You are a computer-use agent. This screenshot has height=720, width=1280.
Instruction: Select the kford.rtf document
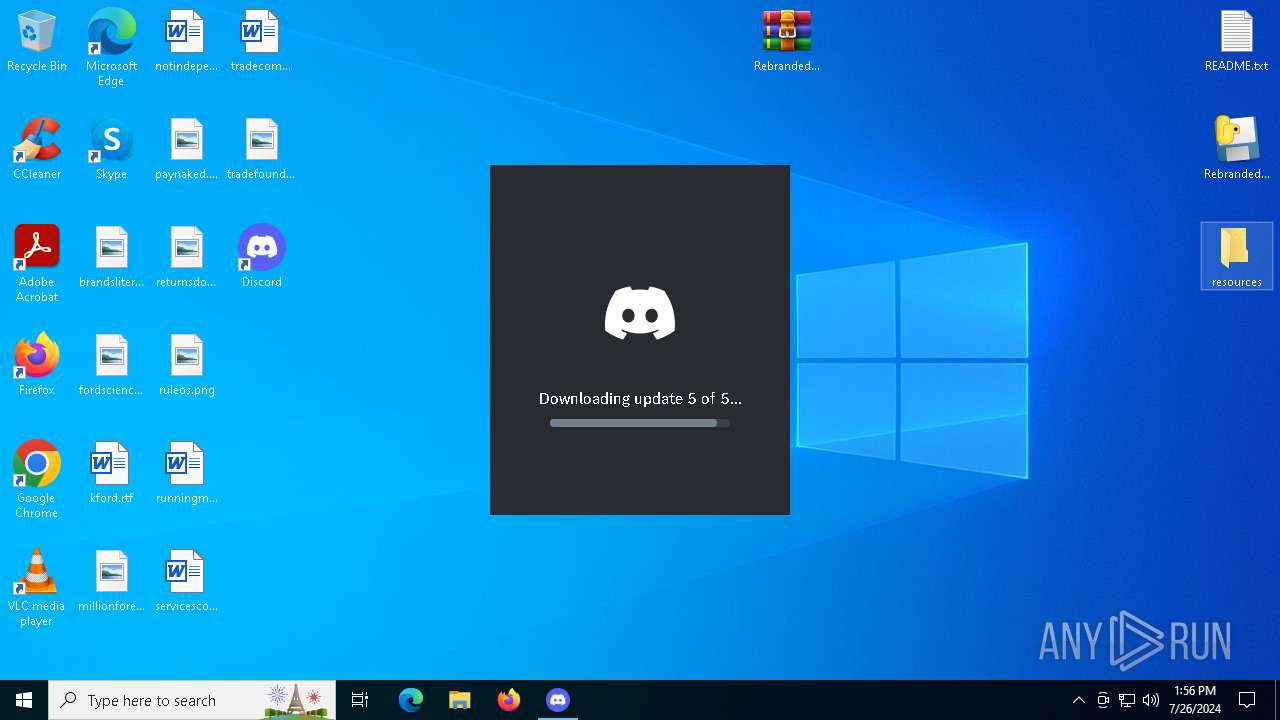pos(111,473)
